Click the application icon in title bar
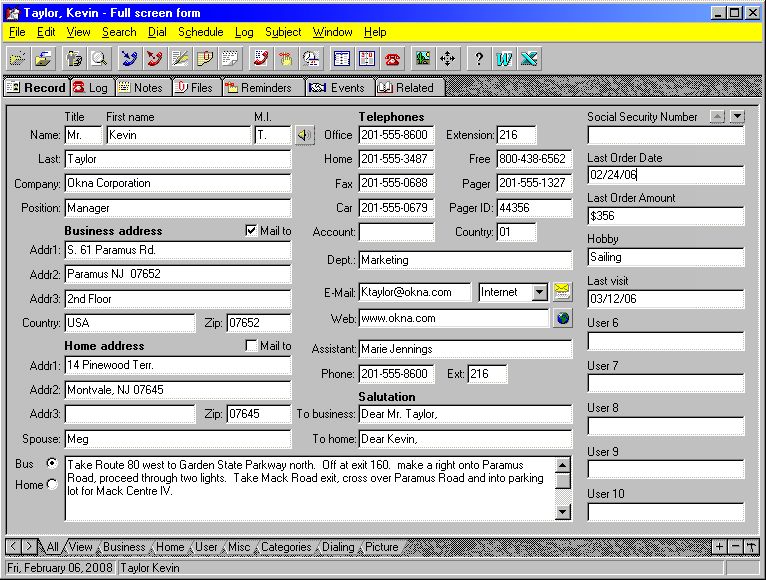This screenshot has width=766, height=580. (x=12, y=13)
